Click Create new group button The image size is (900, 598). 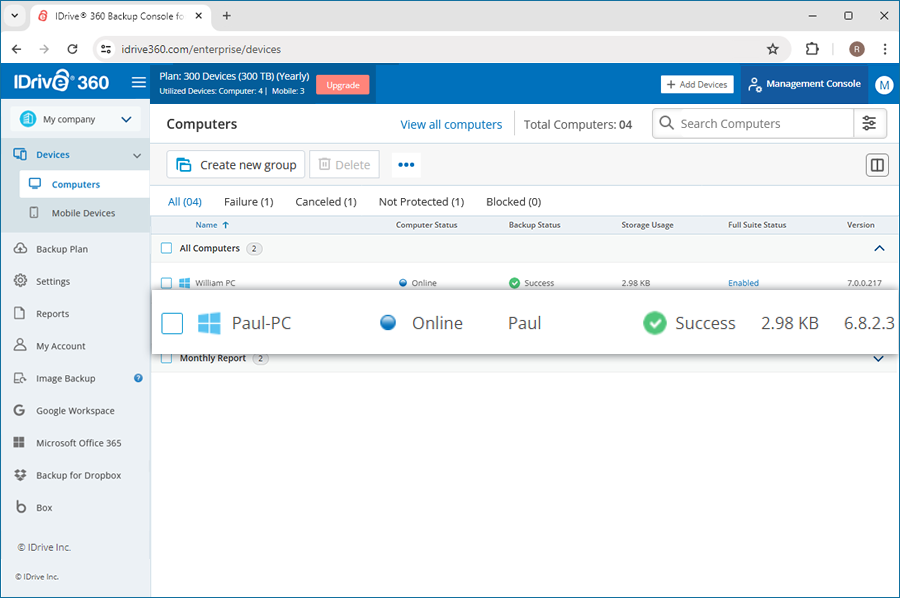[x=236, y=165]
